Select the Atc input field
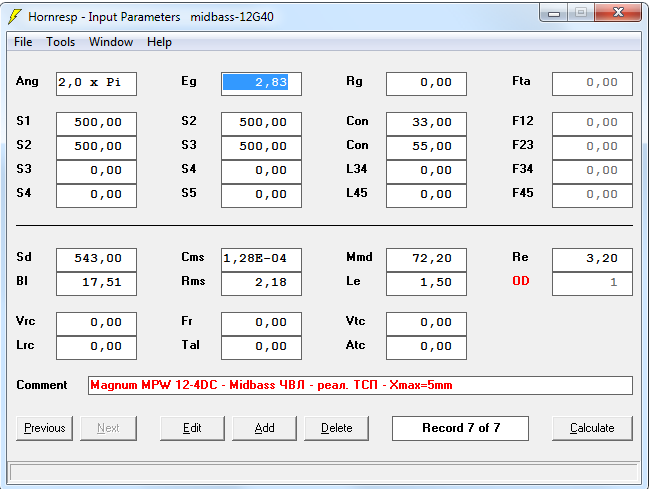This screenshot has height=489, width=649. coord(426,348)
